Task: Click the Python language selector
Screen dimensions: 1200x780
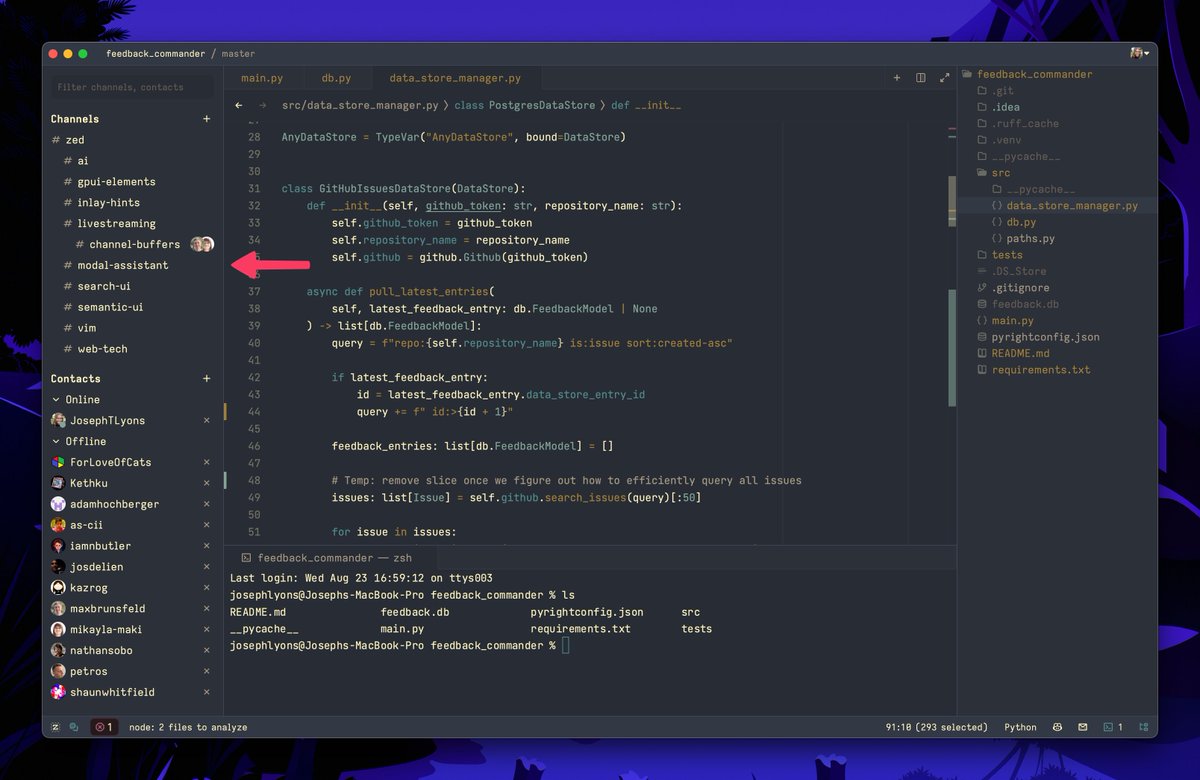Action: (1020, 727)
